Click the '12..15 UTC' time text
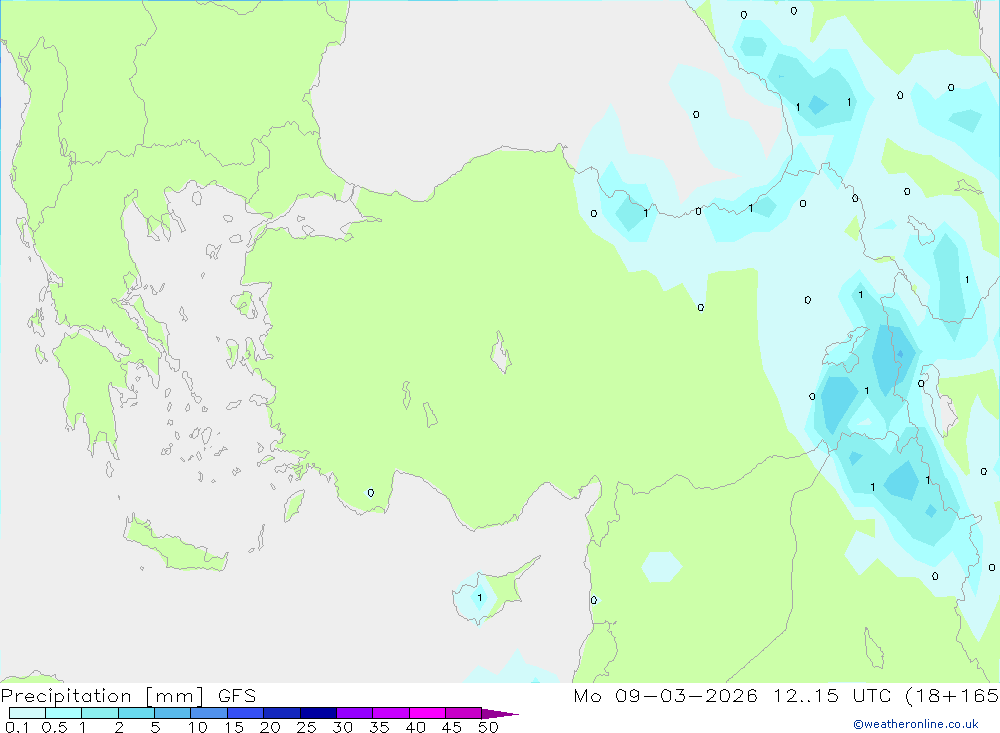Image resolution: width=1000 pixels, height=733 pixels. point(832,695)
